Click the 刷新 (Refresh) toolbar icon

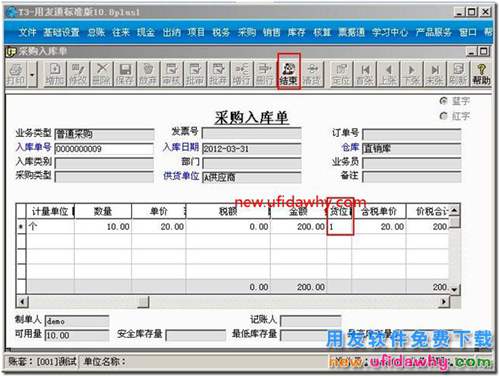click(458, 74)
